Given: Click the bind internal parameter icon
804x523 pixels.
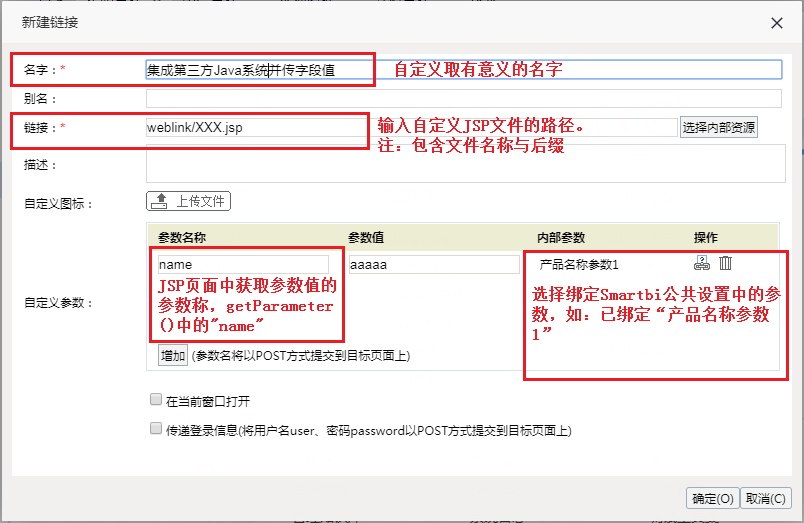Looking at the screenshot, I should (x=701, y=263).
